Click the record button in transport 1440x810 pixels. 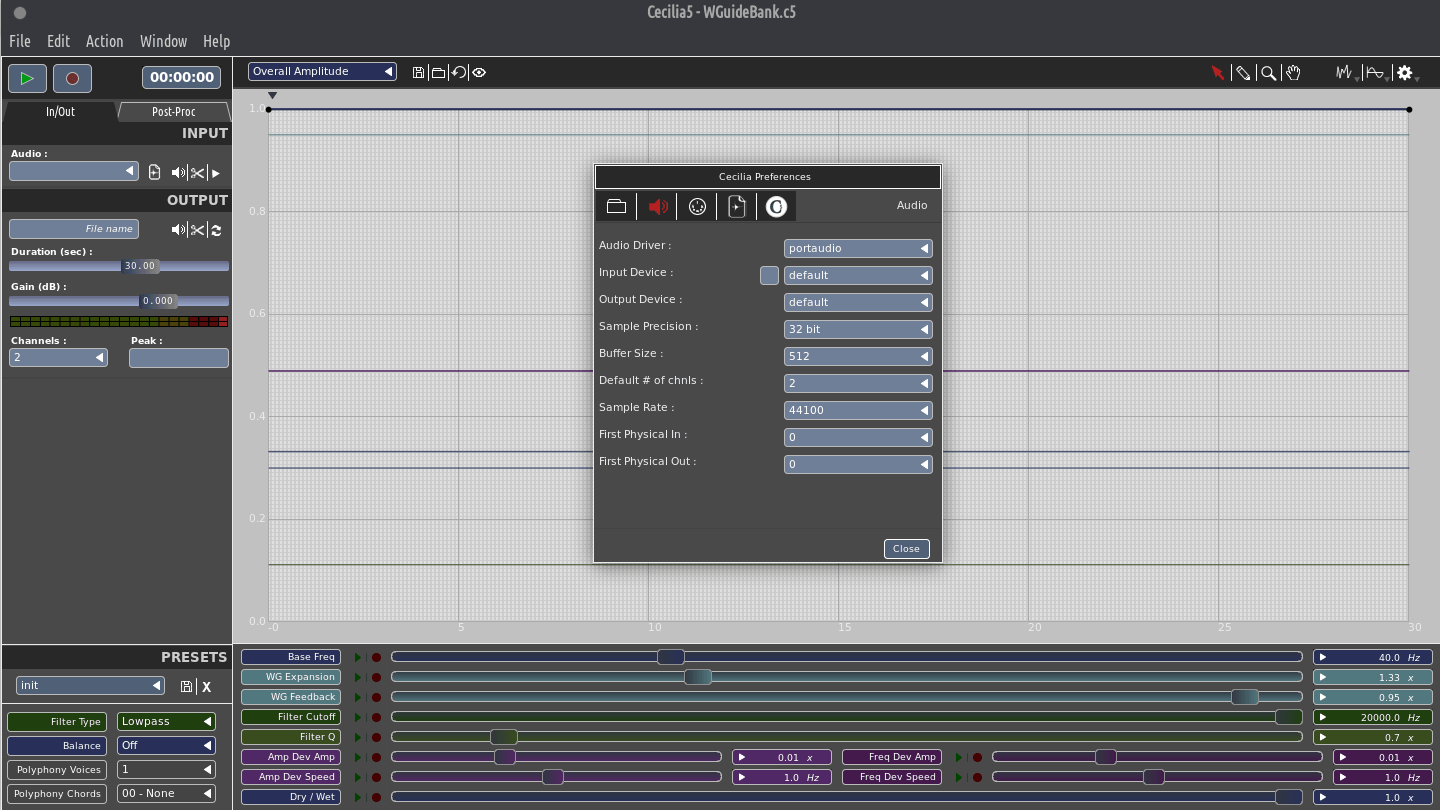pos(72,78)
